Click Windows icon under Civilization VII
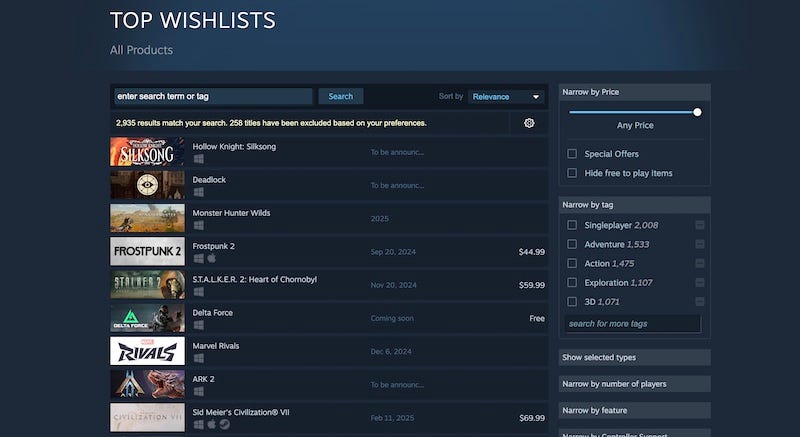The image size is (800, 437). tap(198, 425)
